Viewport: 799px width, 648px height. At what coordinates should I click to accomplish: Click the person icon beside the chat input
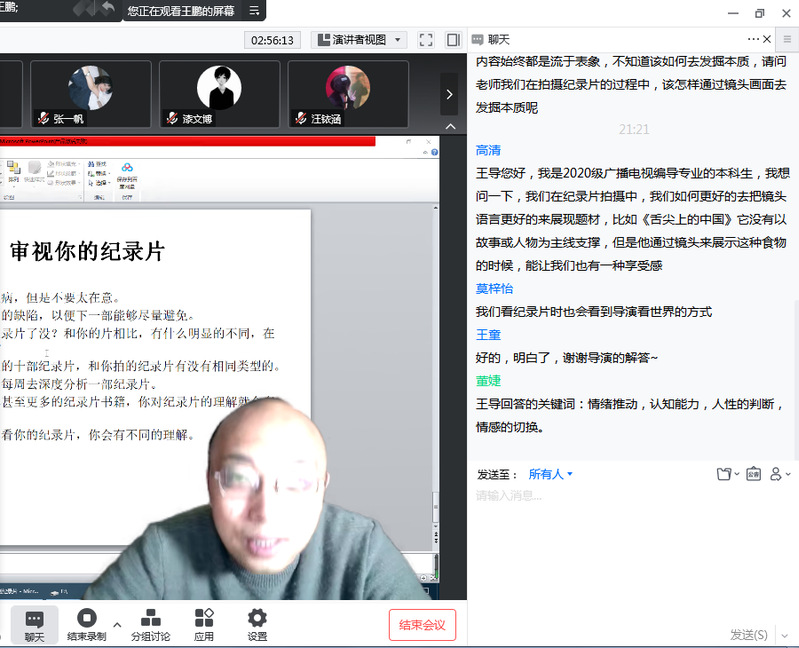776,474
